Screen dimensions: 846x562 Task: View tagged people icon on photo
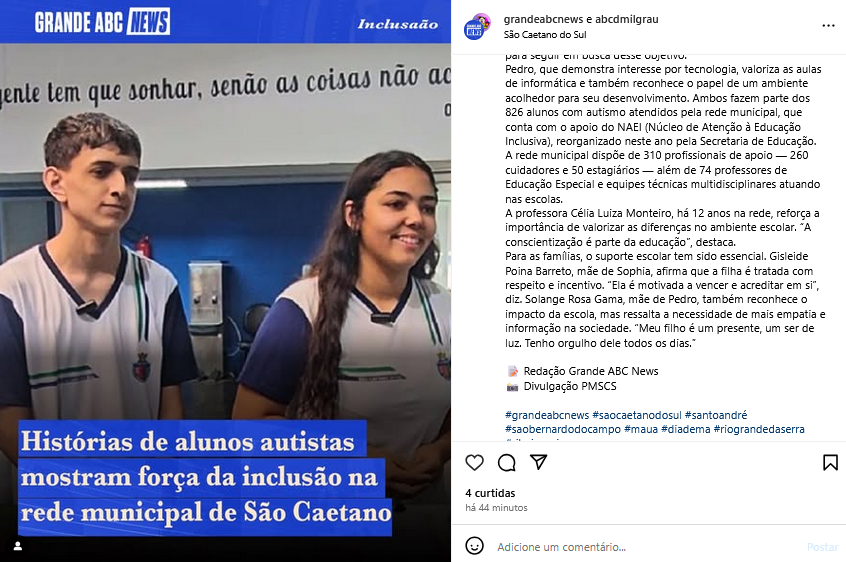coord(18,546)
